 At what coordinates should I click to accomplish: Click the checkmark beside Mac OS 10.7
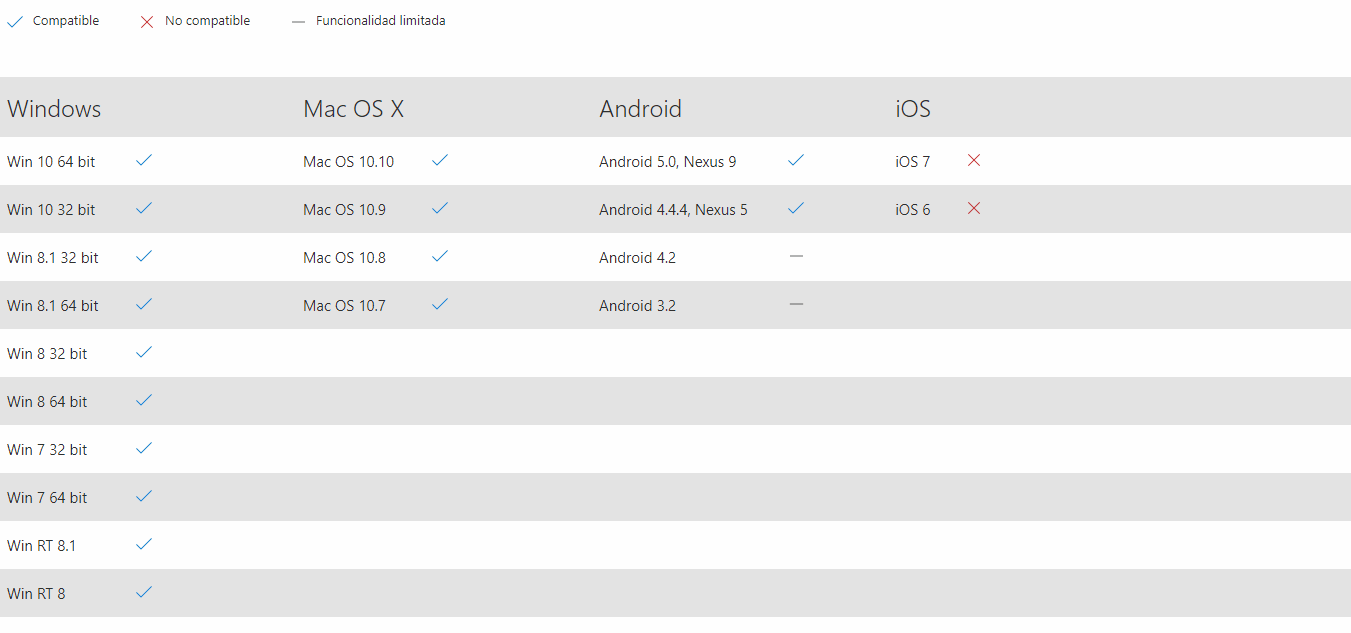(x=440, y=304)
